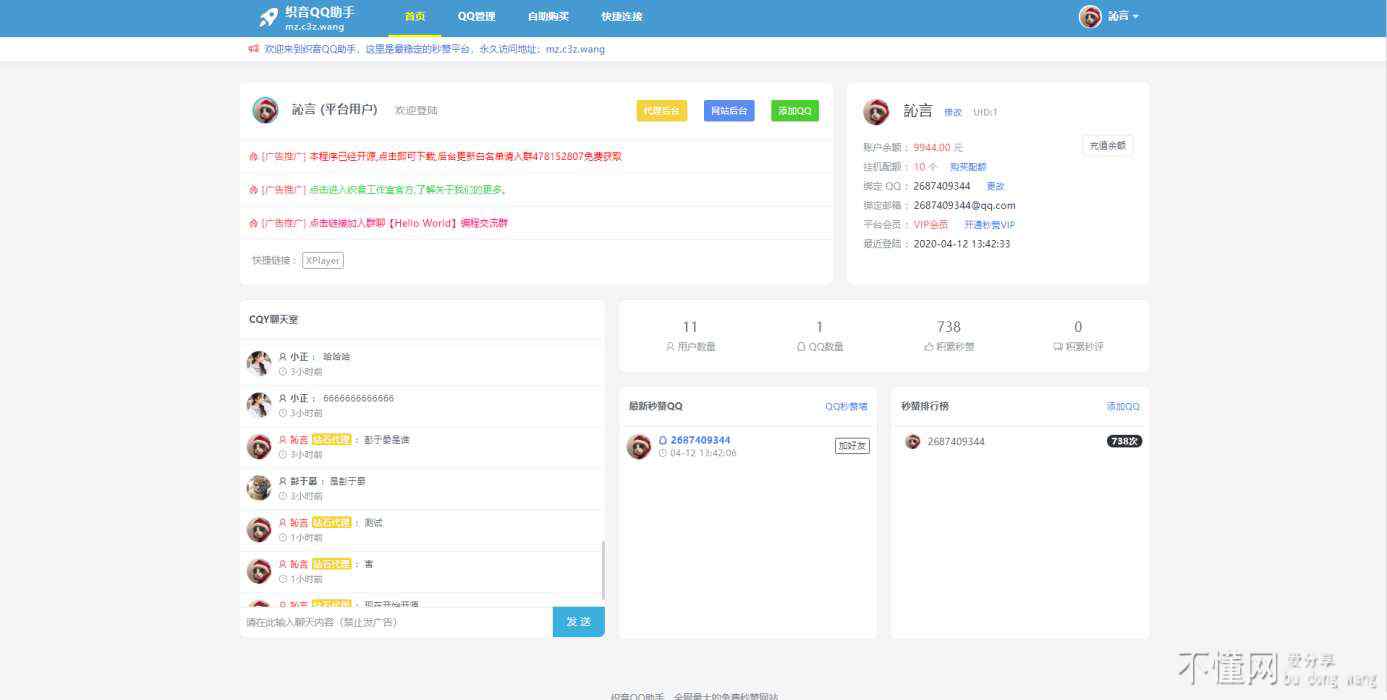This screenshot has height=700, width=1387.
Task: Click the 网站后台 blue button
Action: pyautogui.click(x=729, y=111)
